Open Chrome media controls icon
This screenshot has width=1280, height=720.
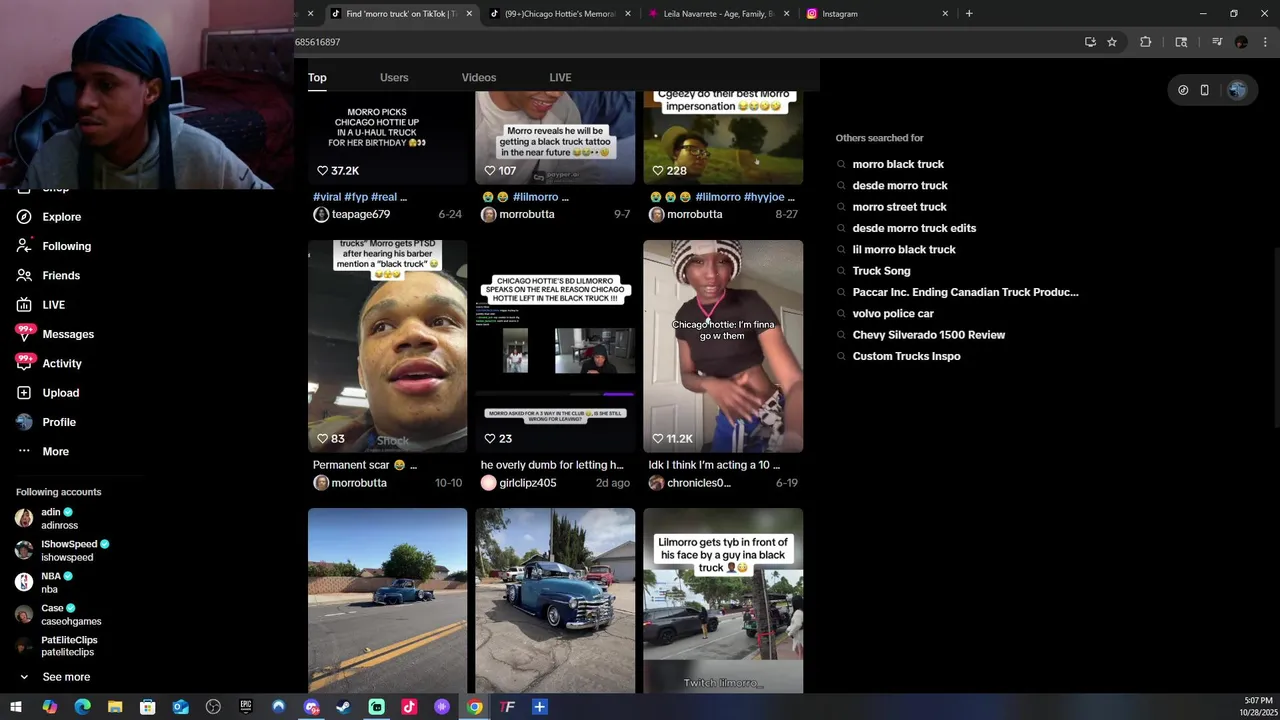[x=1217, y=42]
